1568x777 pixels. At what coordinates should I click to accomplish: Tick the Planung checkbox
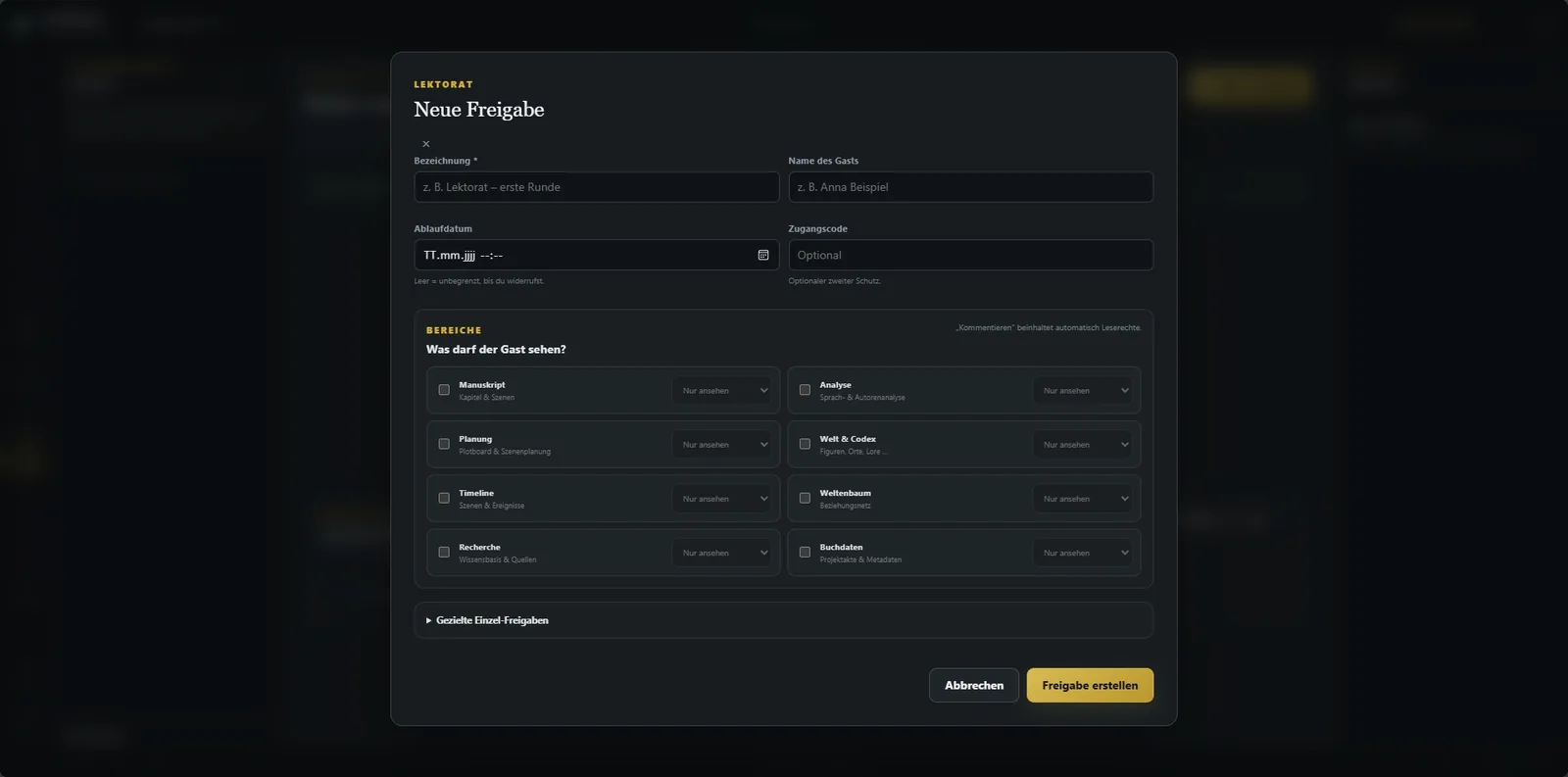[444, 444]
